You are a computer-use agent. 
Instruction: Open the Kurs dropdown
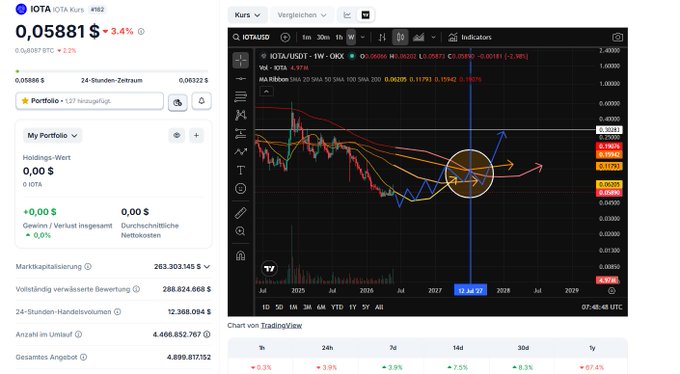click(247, 15)
